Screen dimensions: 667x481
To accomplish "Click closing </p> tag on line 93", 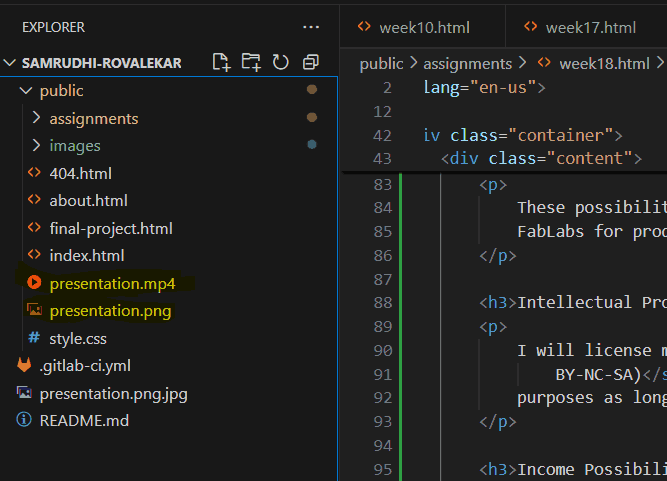I will tap(498, 422).
